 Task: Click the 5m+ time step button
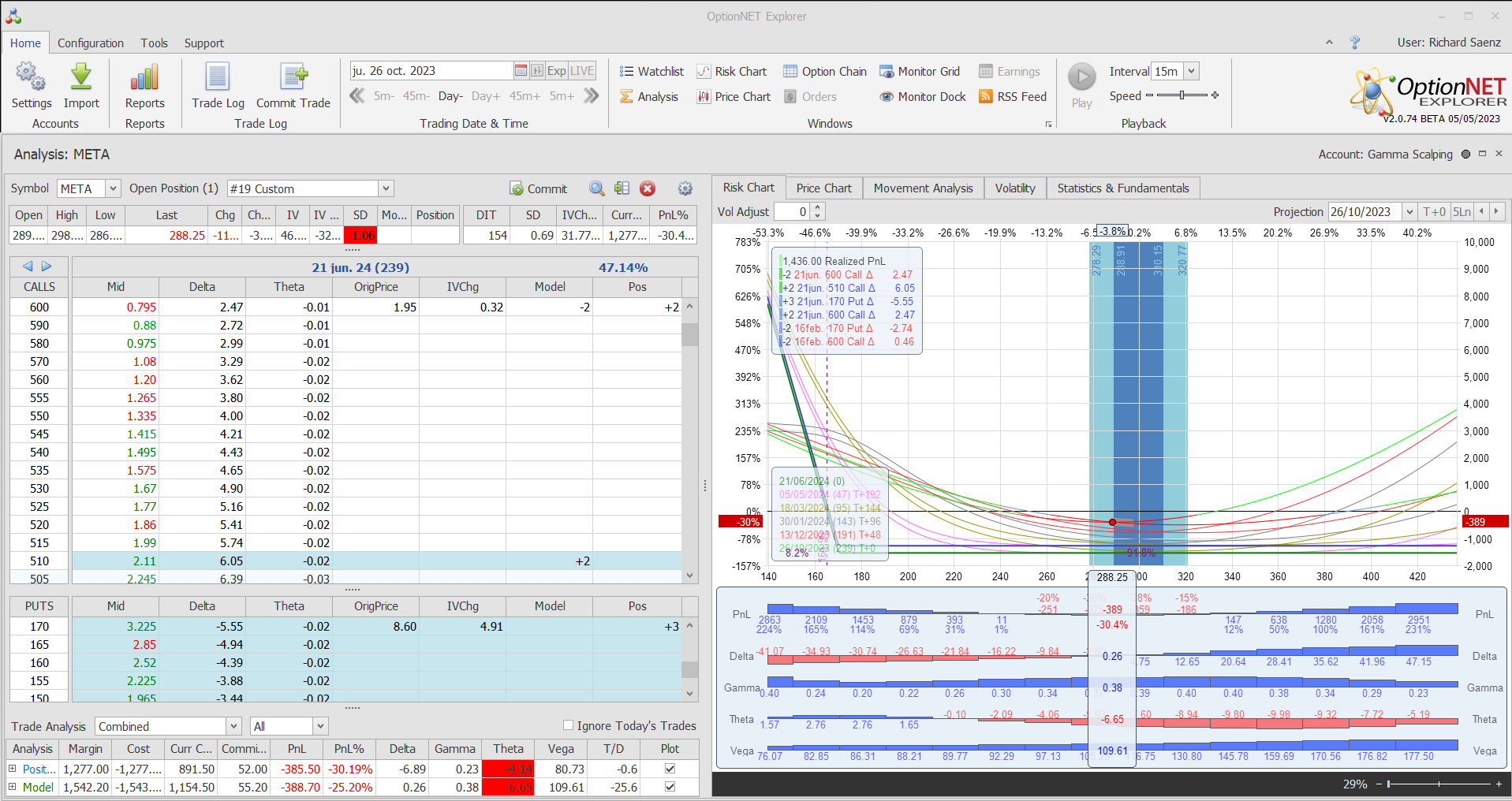(562, 95)
